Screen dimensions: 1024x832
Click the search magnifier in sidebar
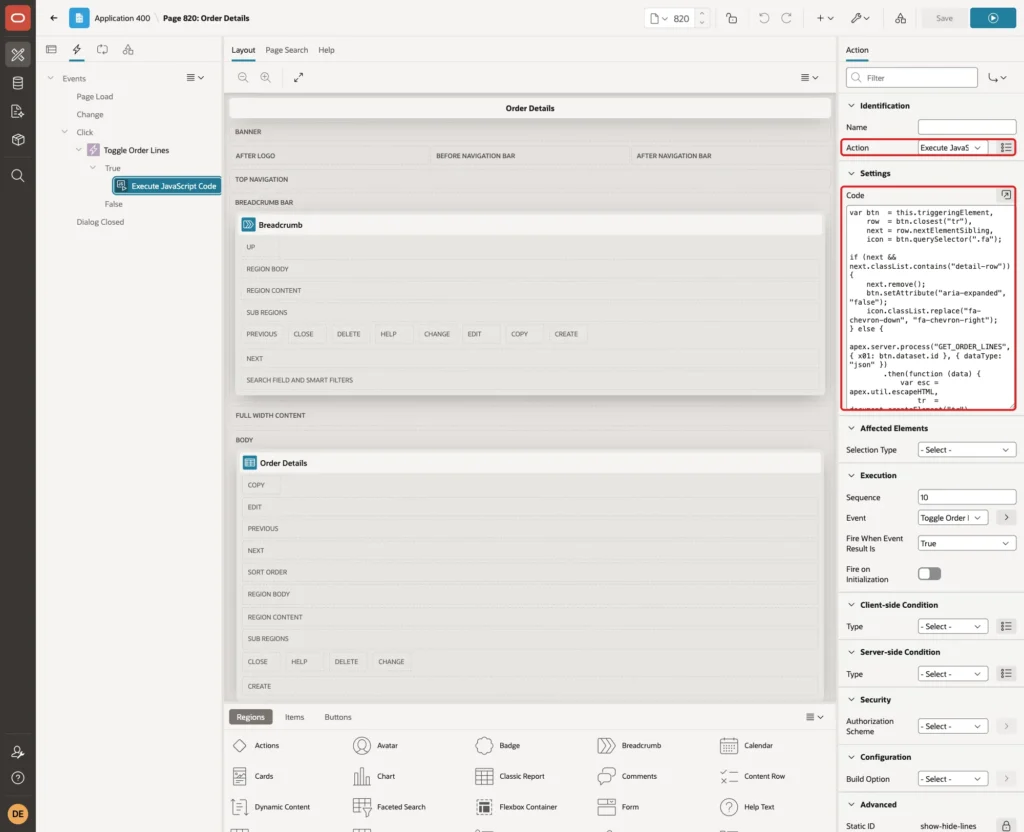(x=18, y=175)
